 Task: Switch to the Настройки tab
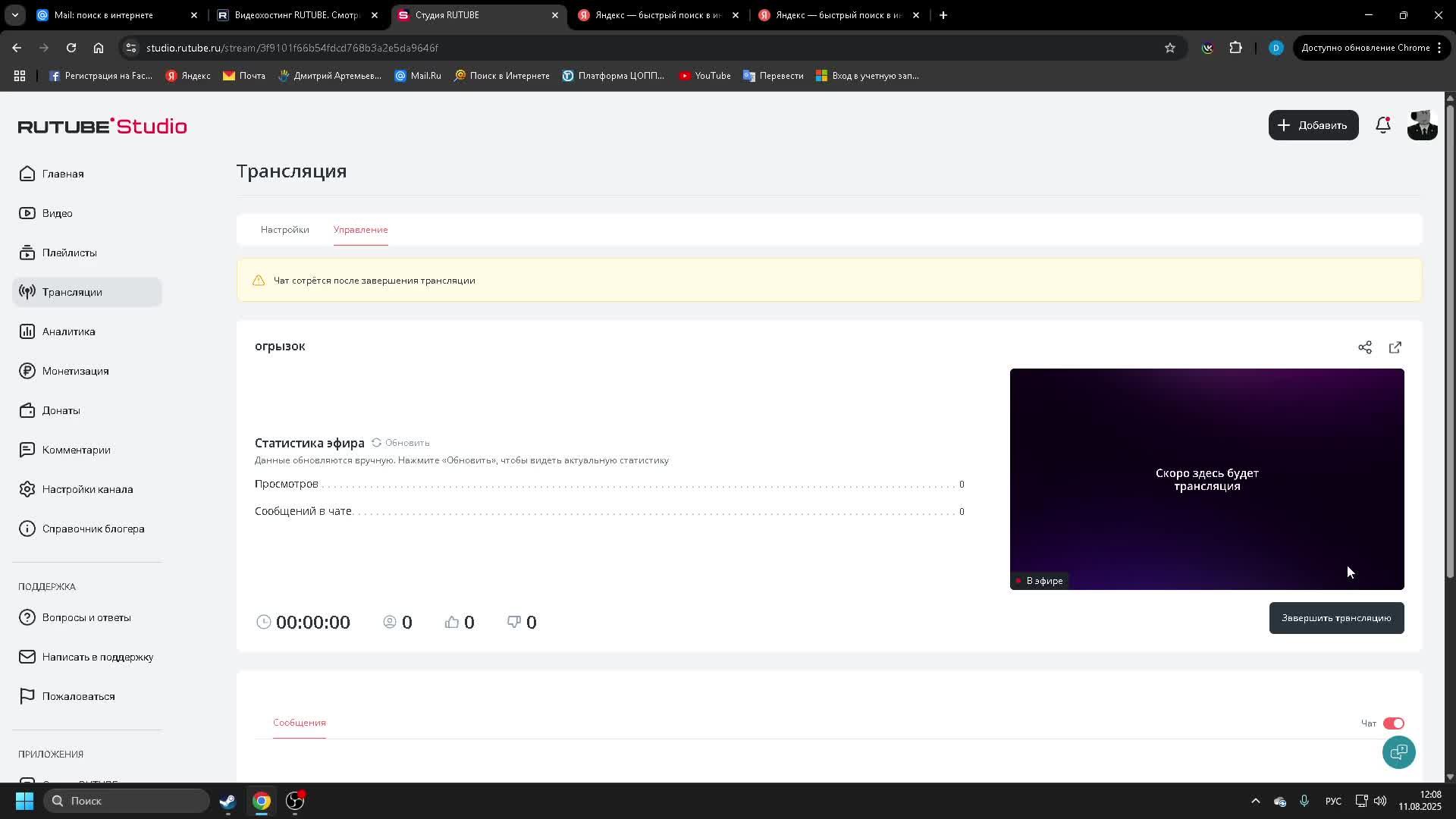[284, 230]
